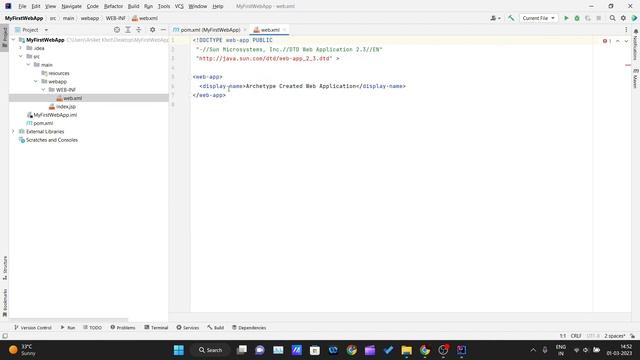Open the File menu
The height and width of the screenshot is (360, 640).
click(22, 6)
